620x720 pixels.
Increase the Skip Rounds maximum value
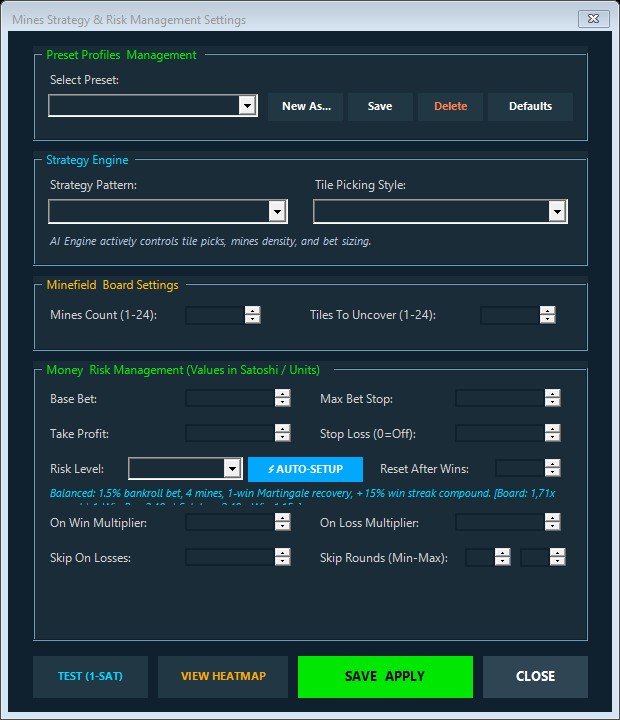click(558, 553)
